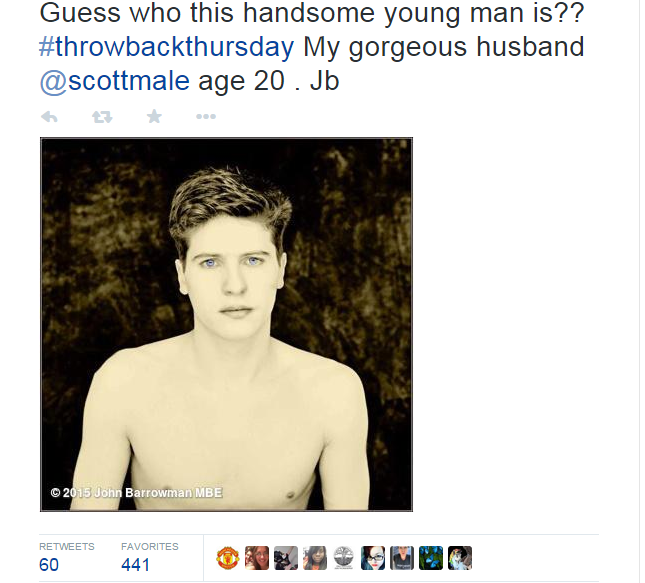Click the FAVORITES label

point(150,546)
